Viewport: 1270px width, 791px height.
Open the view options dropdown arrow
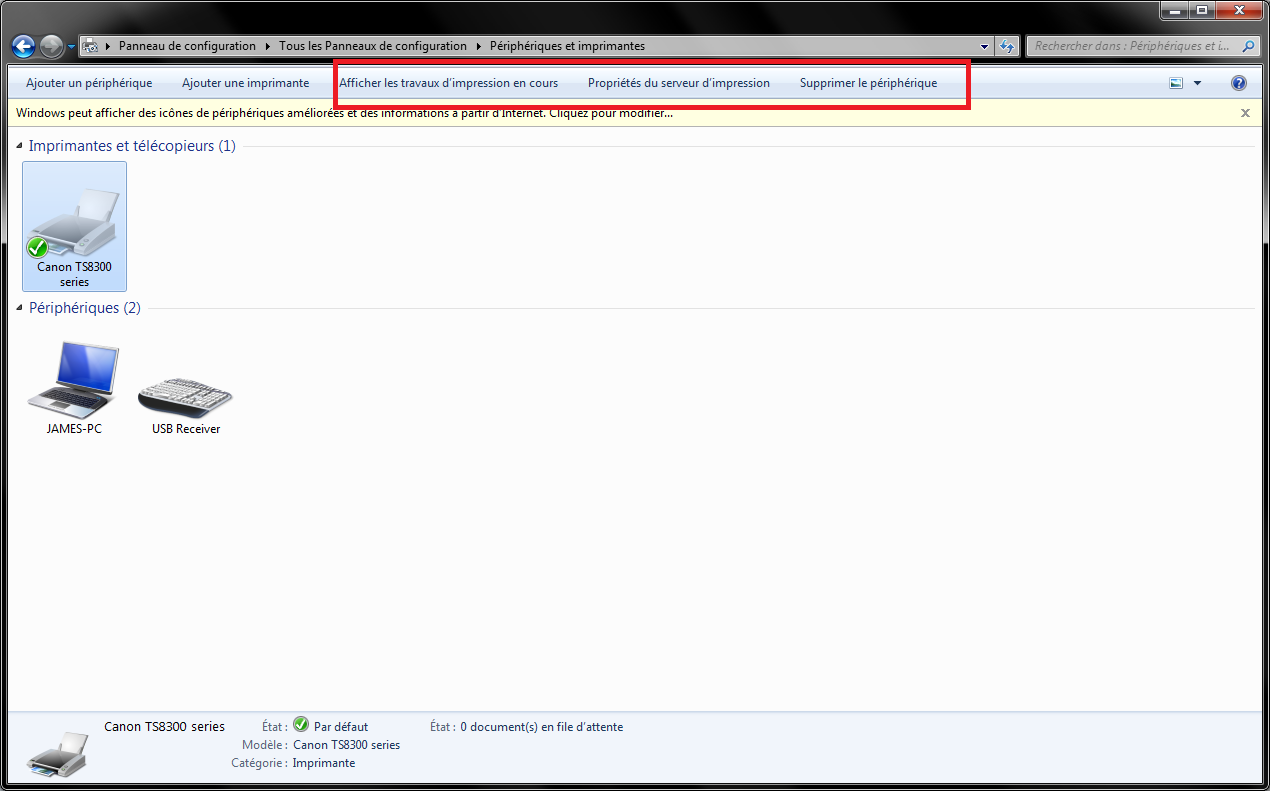1197,83
